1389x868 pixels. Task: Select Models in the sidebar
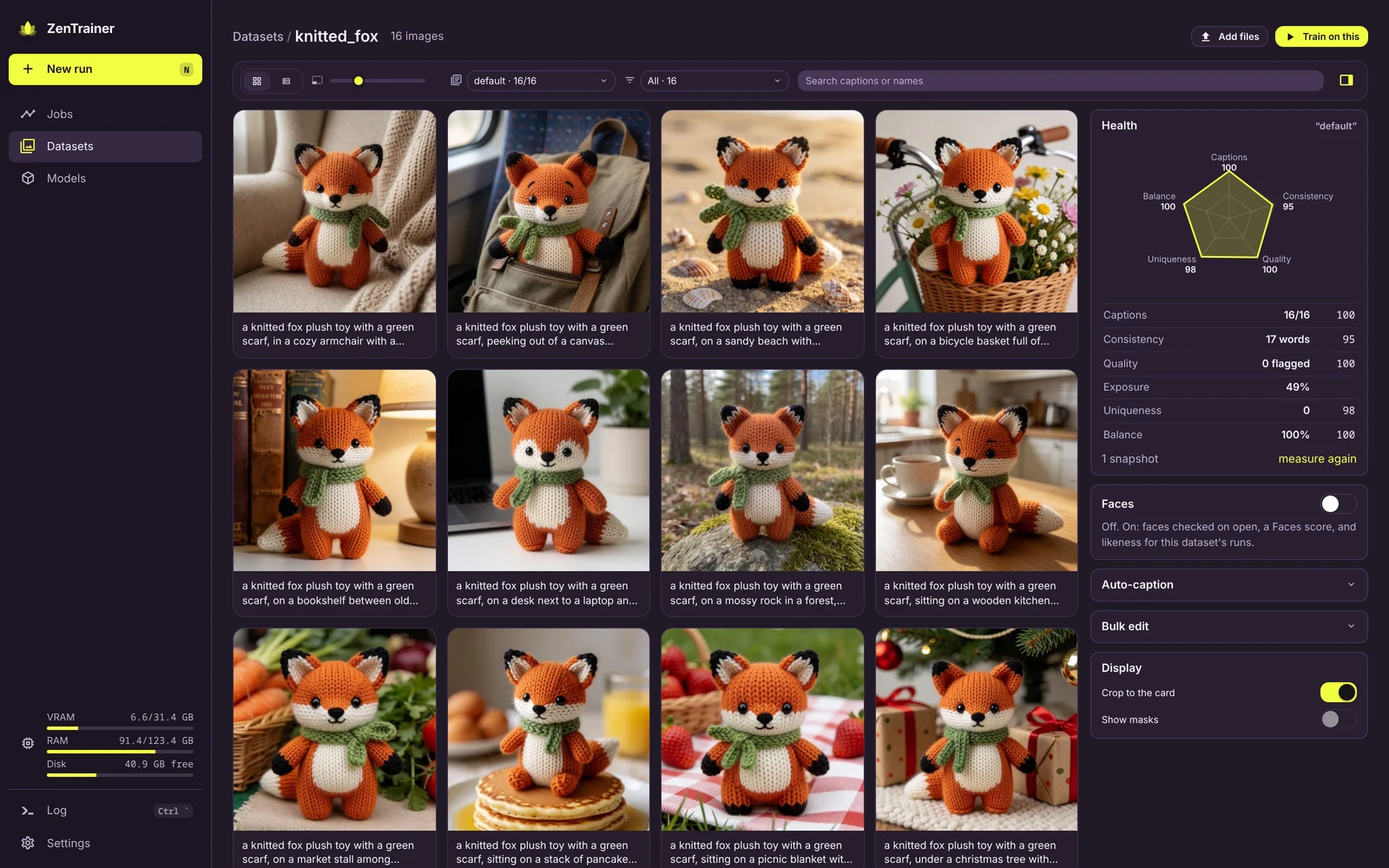coord(105,178)
